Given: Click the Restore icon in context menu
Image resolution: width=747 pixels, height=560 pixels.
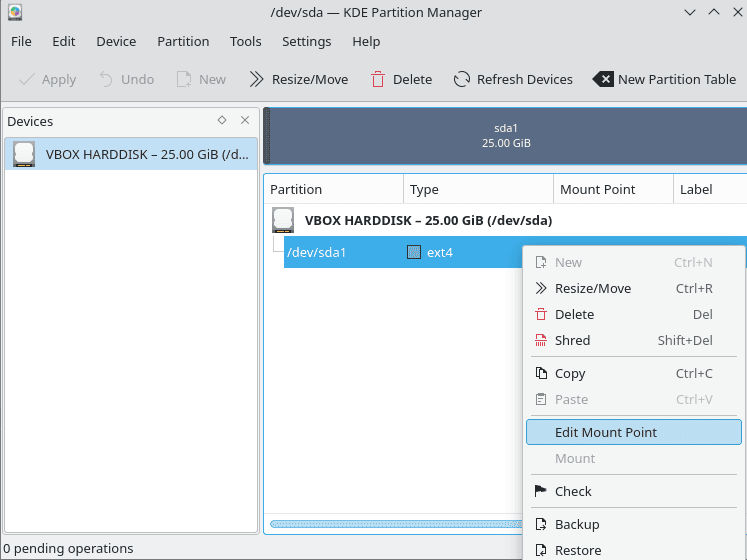Looking at the screenshot, I should 541,550.
